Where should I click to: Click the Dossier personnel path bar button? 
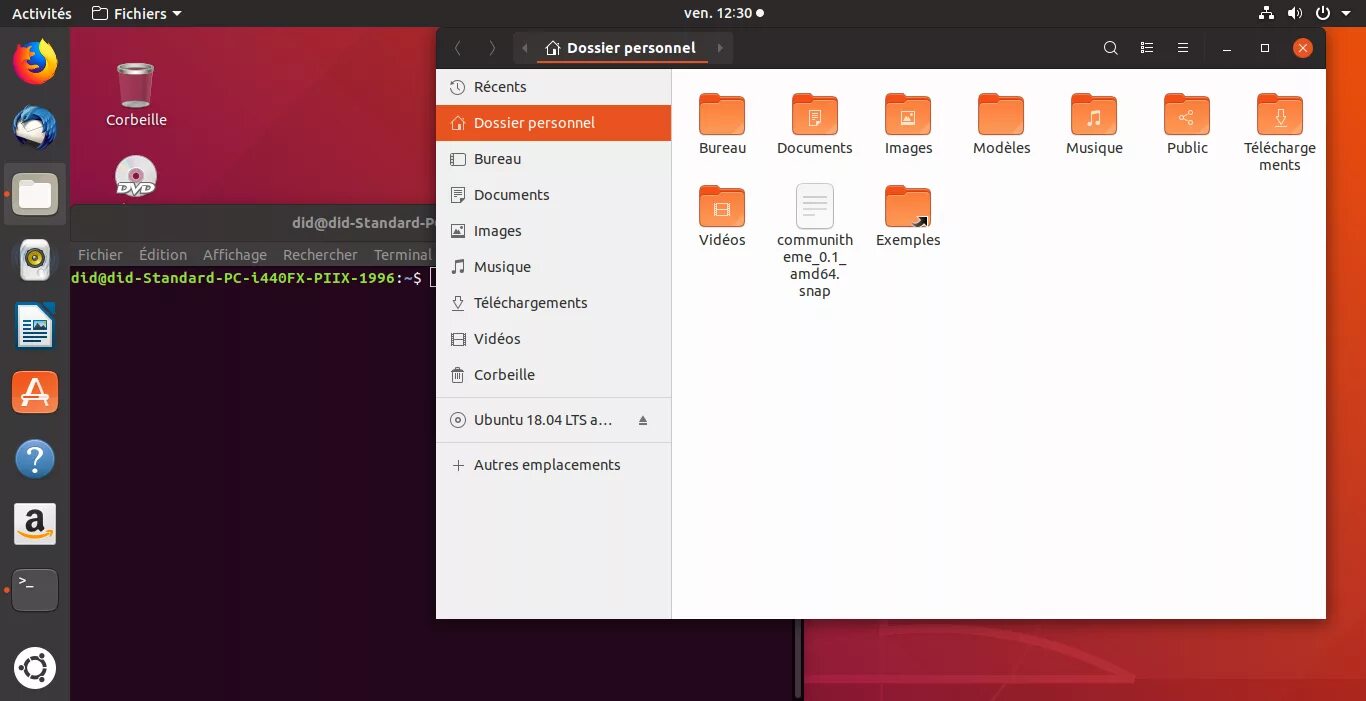coord(622,48)
